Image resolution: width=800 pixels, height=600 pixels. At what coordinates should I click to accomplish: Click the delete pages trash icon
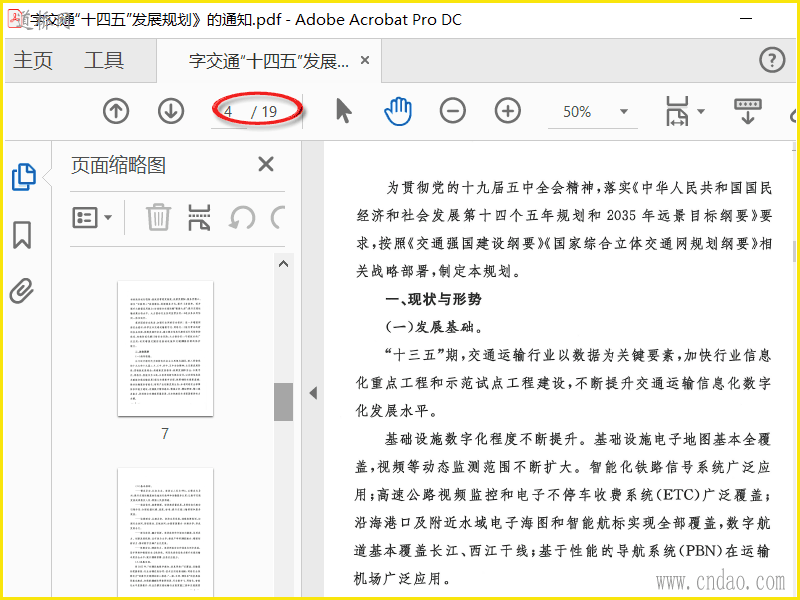pos(158,217)
